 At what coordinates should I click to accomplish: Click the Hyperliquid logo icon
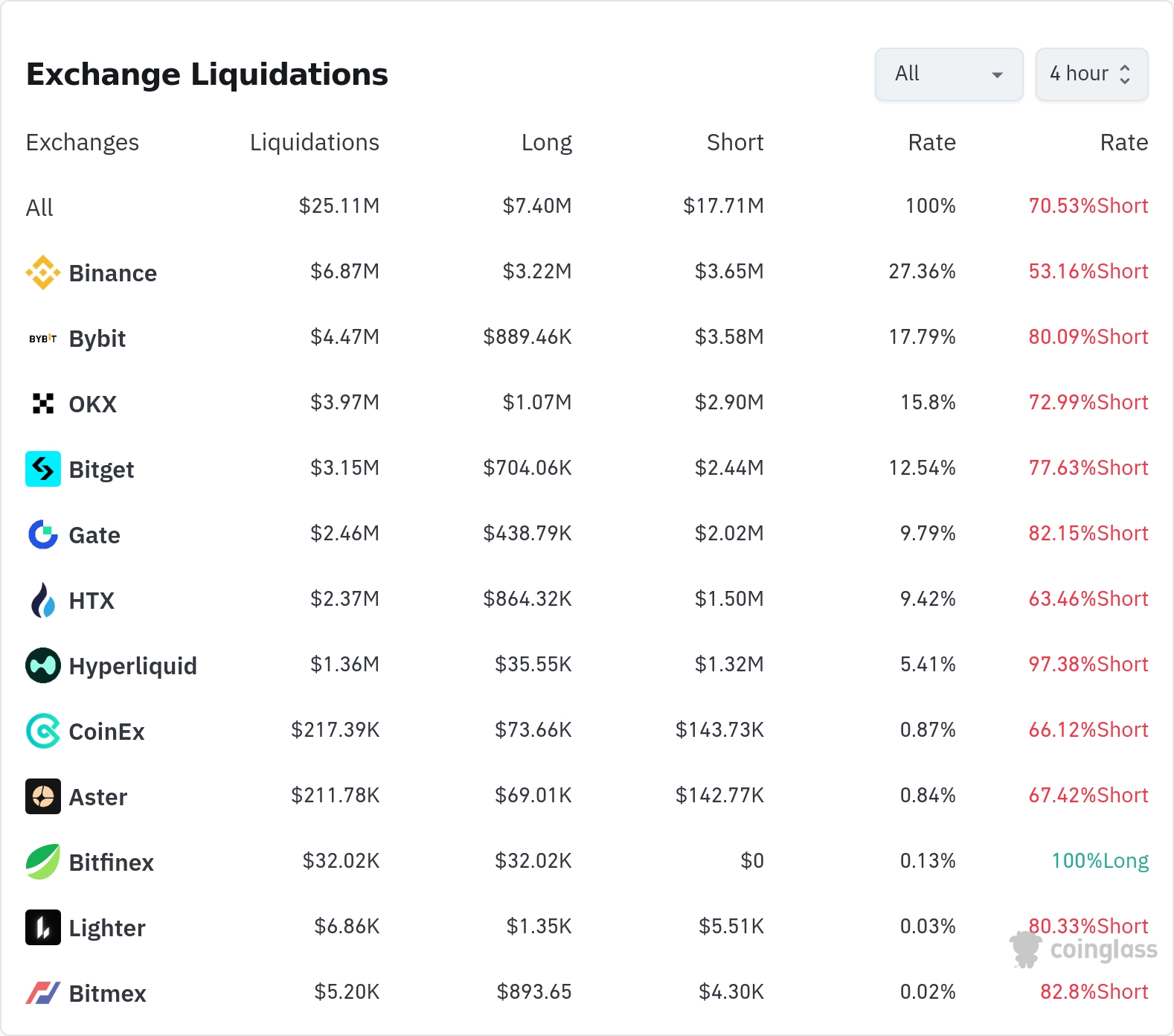click(x=43, y=665)
